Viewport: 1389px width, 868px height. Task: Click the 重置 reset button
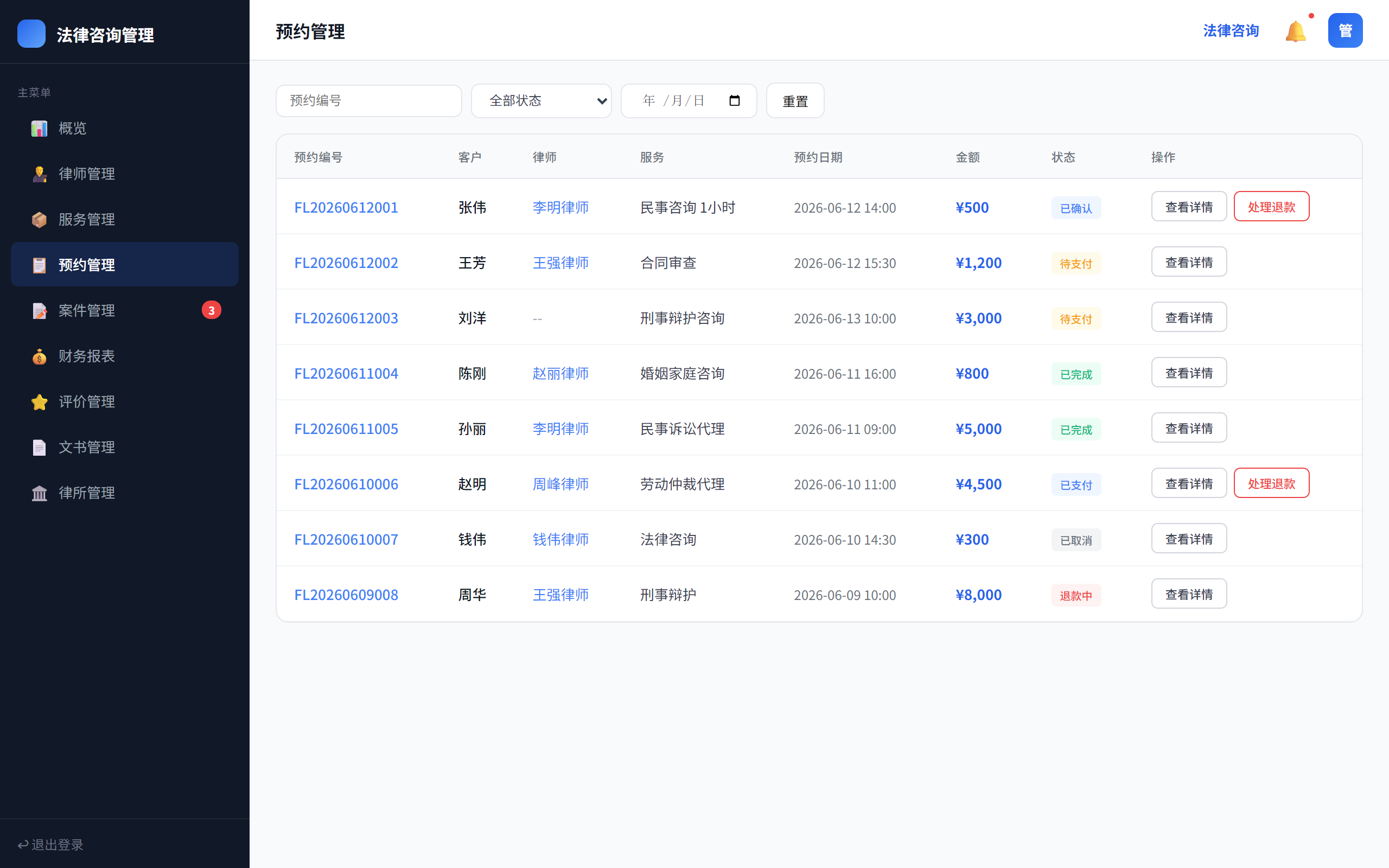(x=795, y=100)
